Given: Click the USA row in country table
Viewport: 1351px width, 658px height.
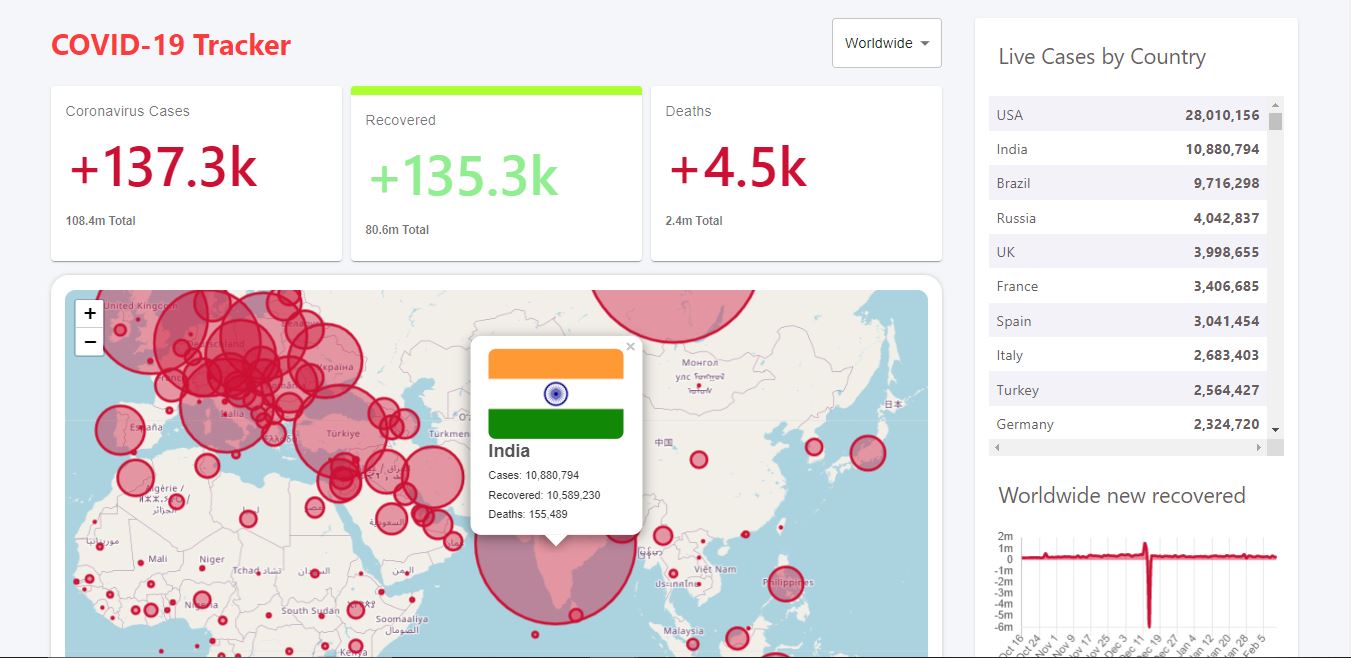Looking at the screenshot, I should 1128,114.
